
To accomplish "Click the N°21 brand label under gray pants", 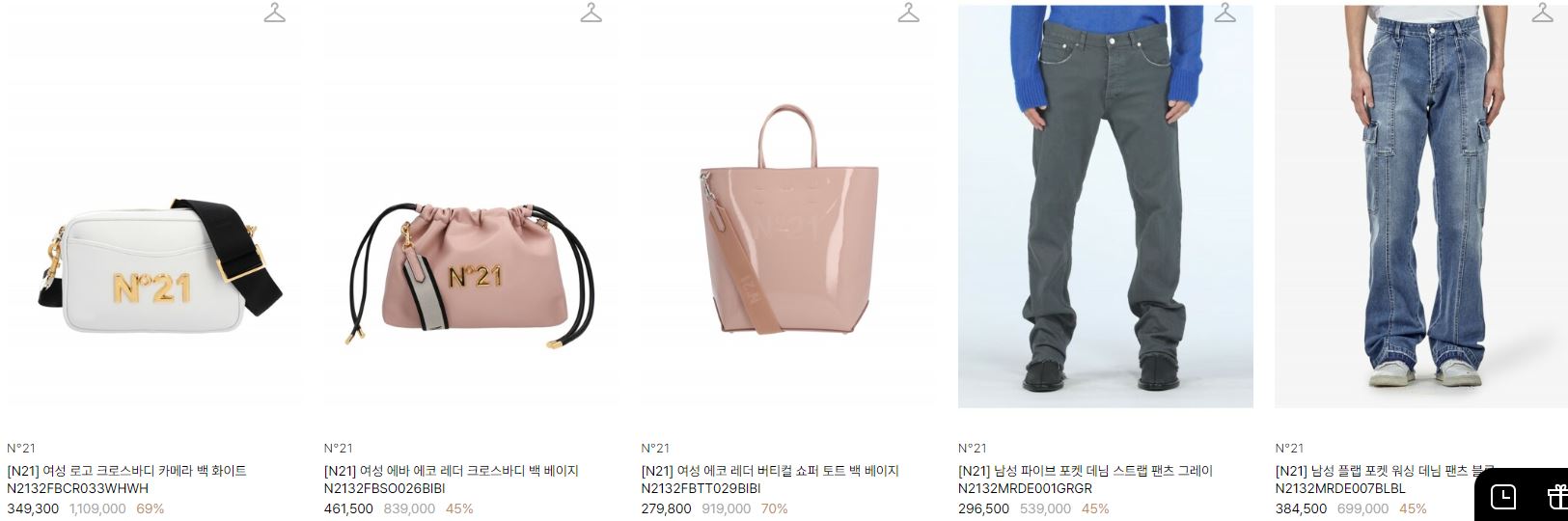I will coord(973,448).
